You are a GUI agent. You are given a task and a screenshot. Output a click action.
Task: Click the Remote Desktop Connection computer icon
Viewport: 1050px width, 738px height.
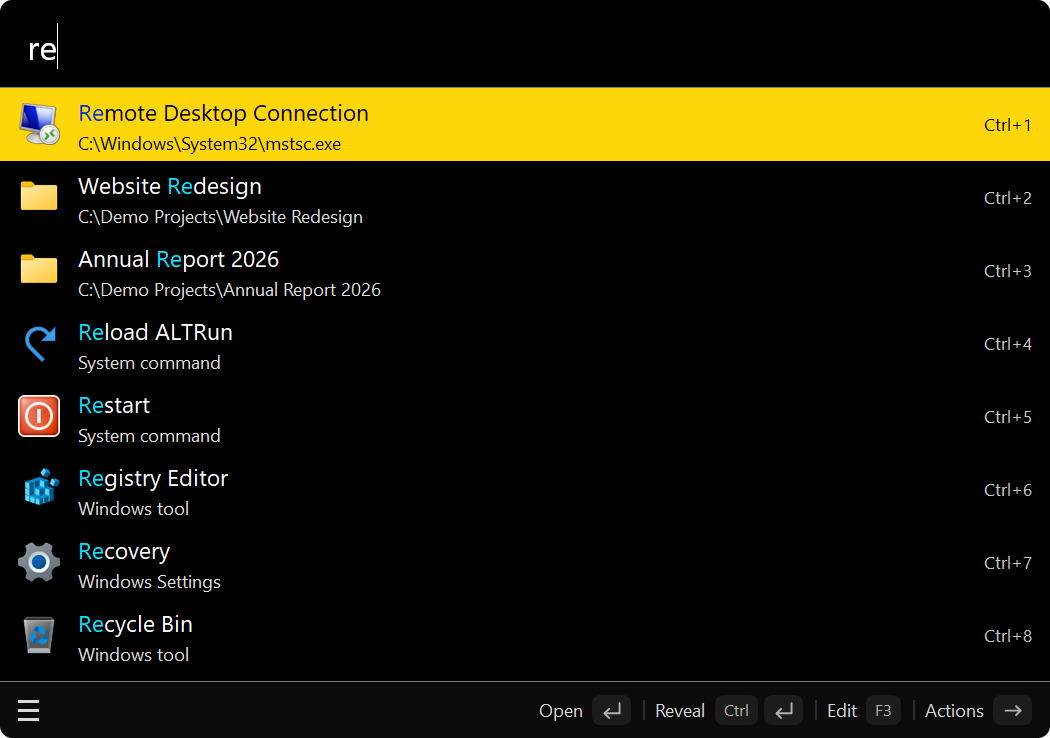point(39,124)
